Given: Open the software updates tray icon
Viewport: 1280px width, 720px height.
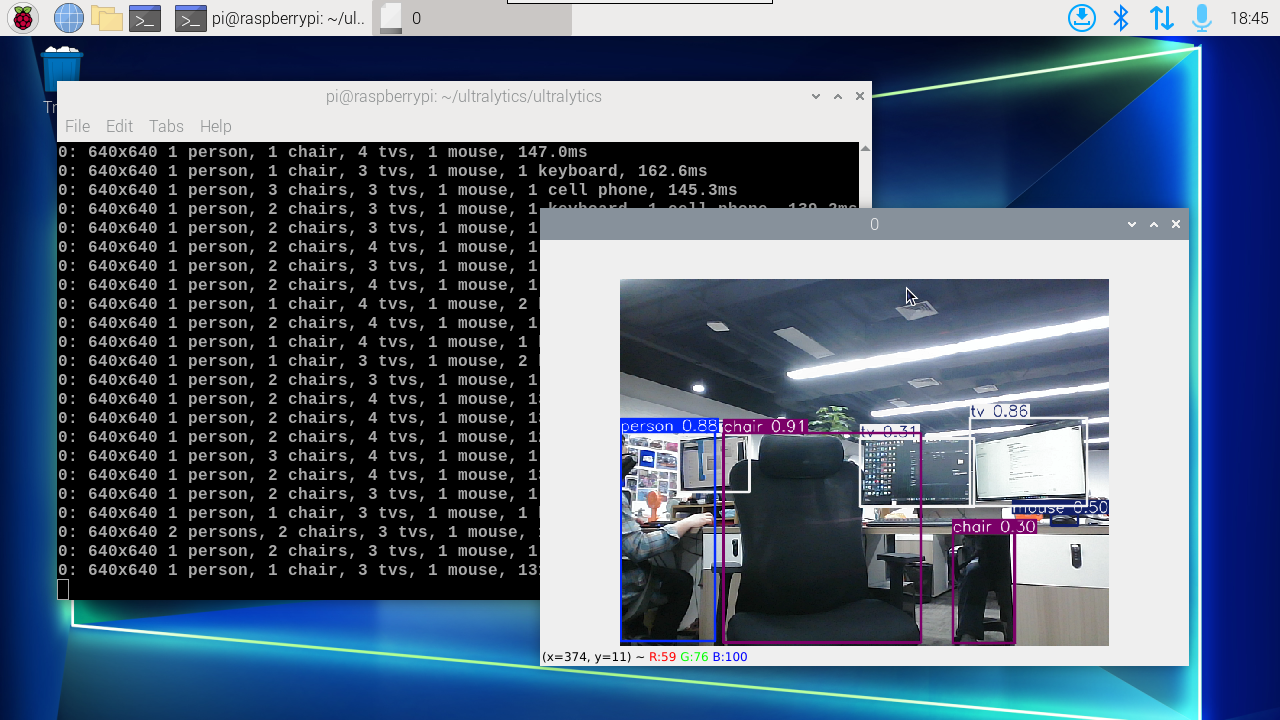Looking at the screenshot, I should click(1082, 18).
